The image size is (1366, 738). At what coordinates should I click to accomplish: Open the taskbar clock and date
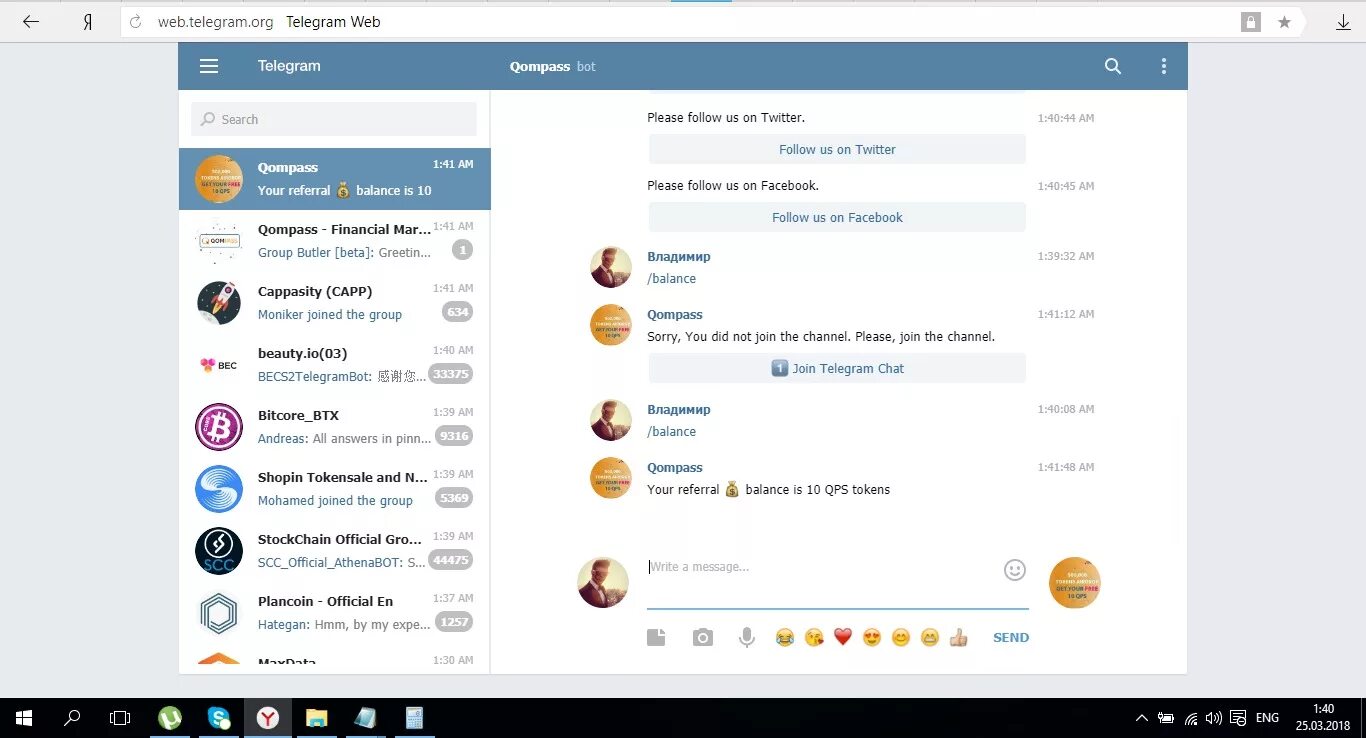(1323, 718)
